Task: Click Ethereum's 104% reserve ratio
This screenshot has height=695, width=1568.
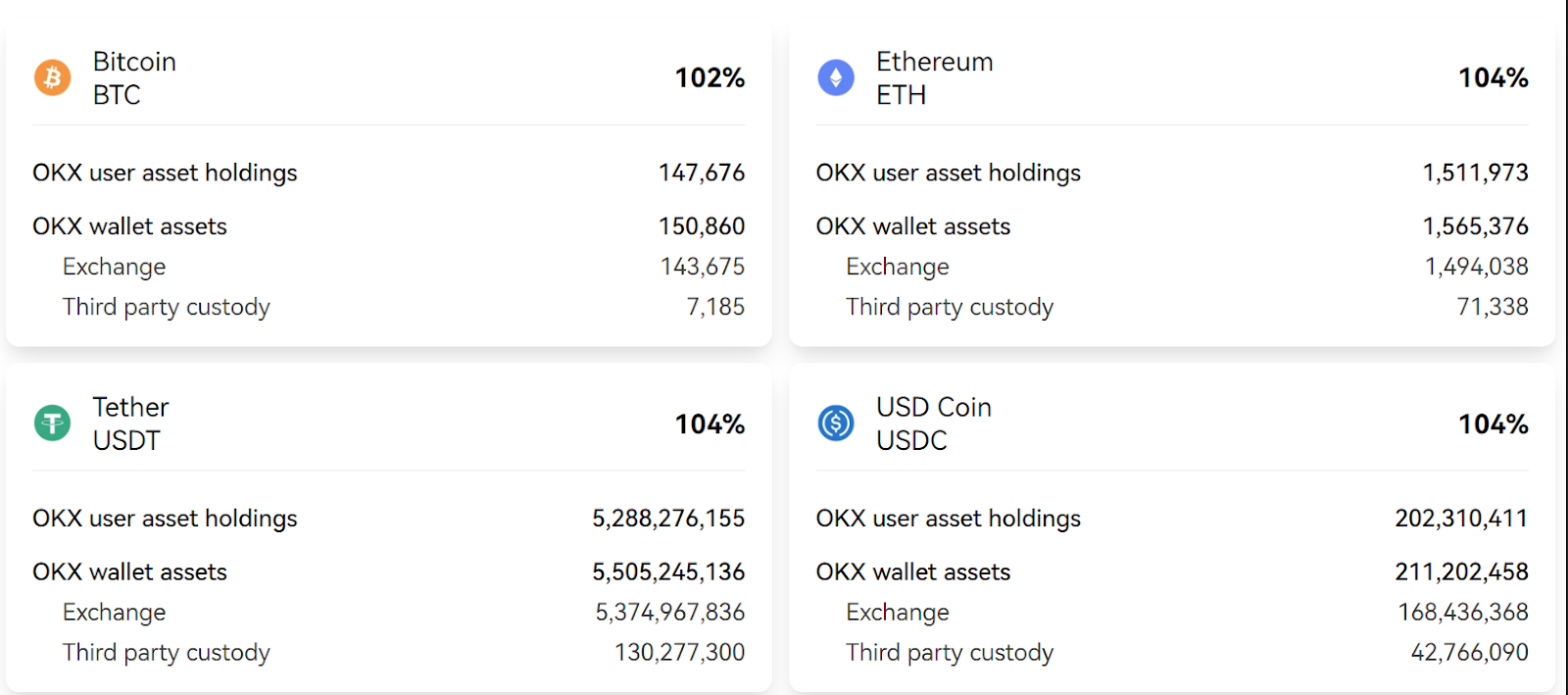Action: (x=1493, y=78)
